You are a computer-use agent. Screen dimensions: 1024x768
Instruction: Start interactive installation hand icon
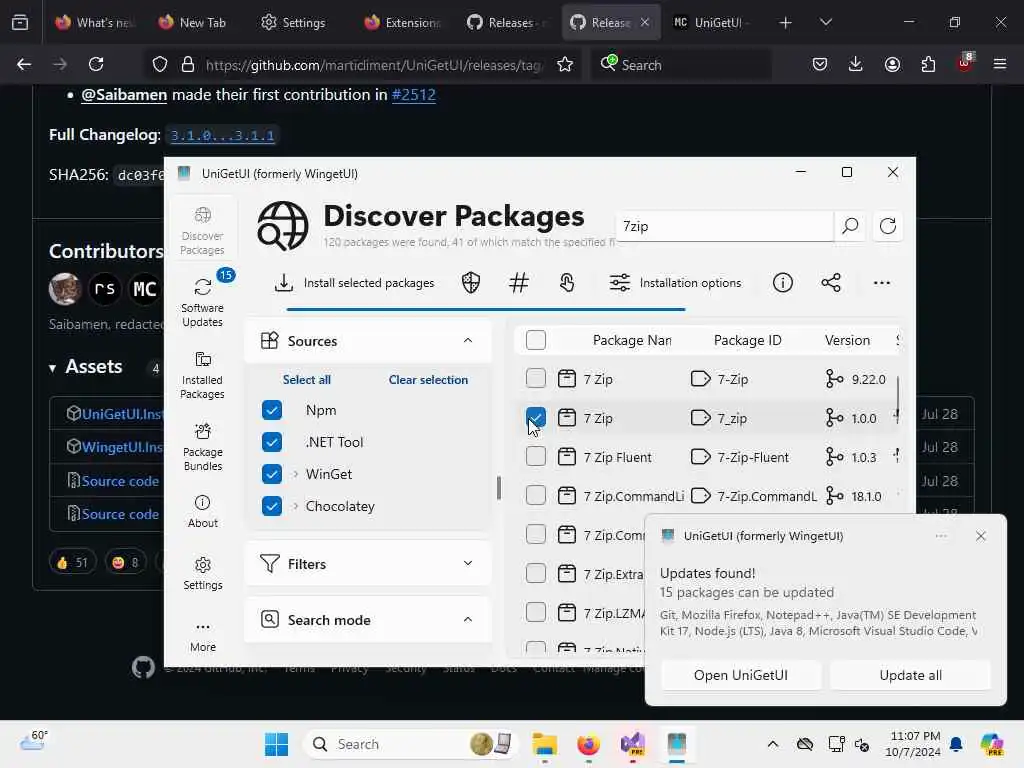pyautogui.click(x=567, y=283)
